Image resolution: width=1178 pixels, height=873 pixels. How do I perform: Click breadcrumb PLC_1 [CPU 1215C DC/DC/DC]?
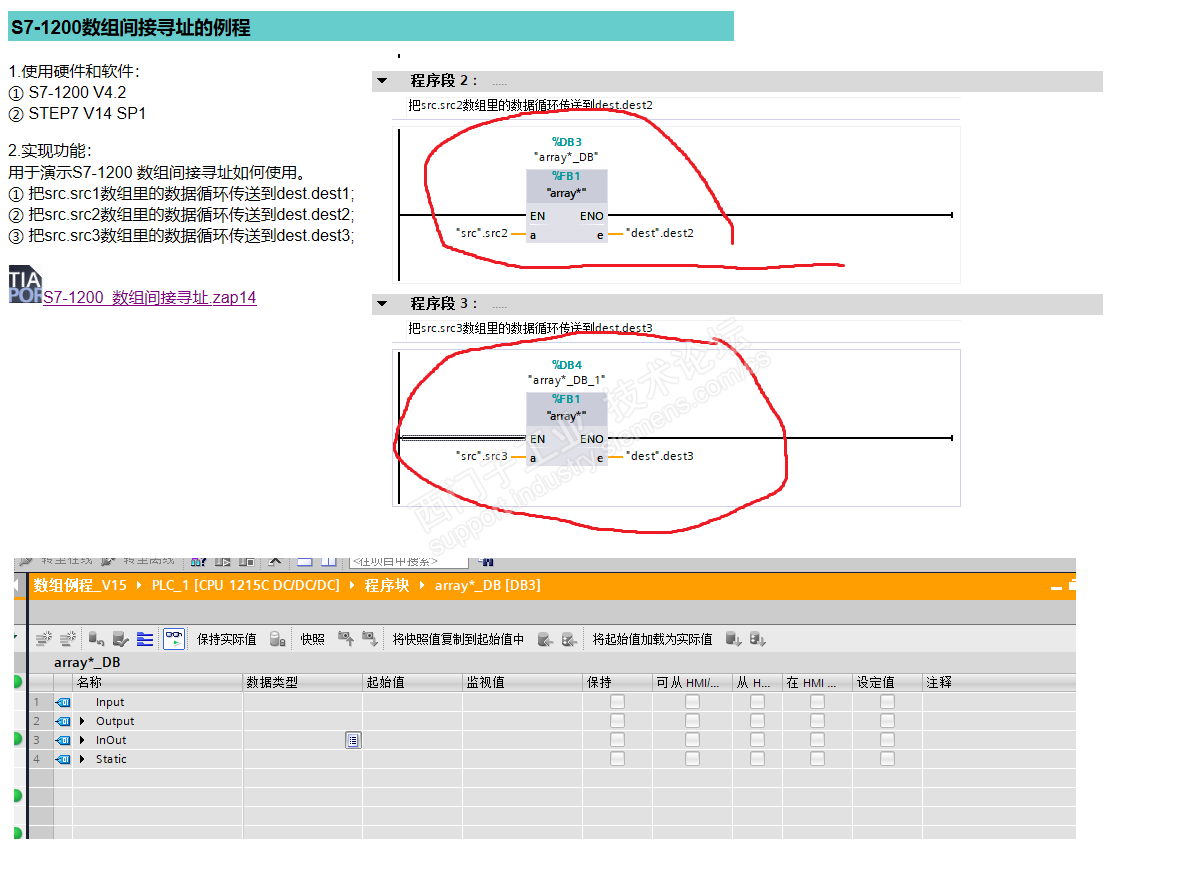(246, 585)
